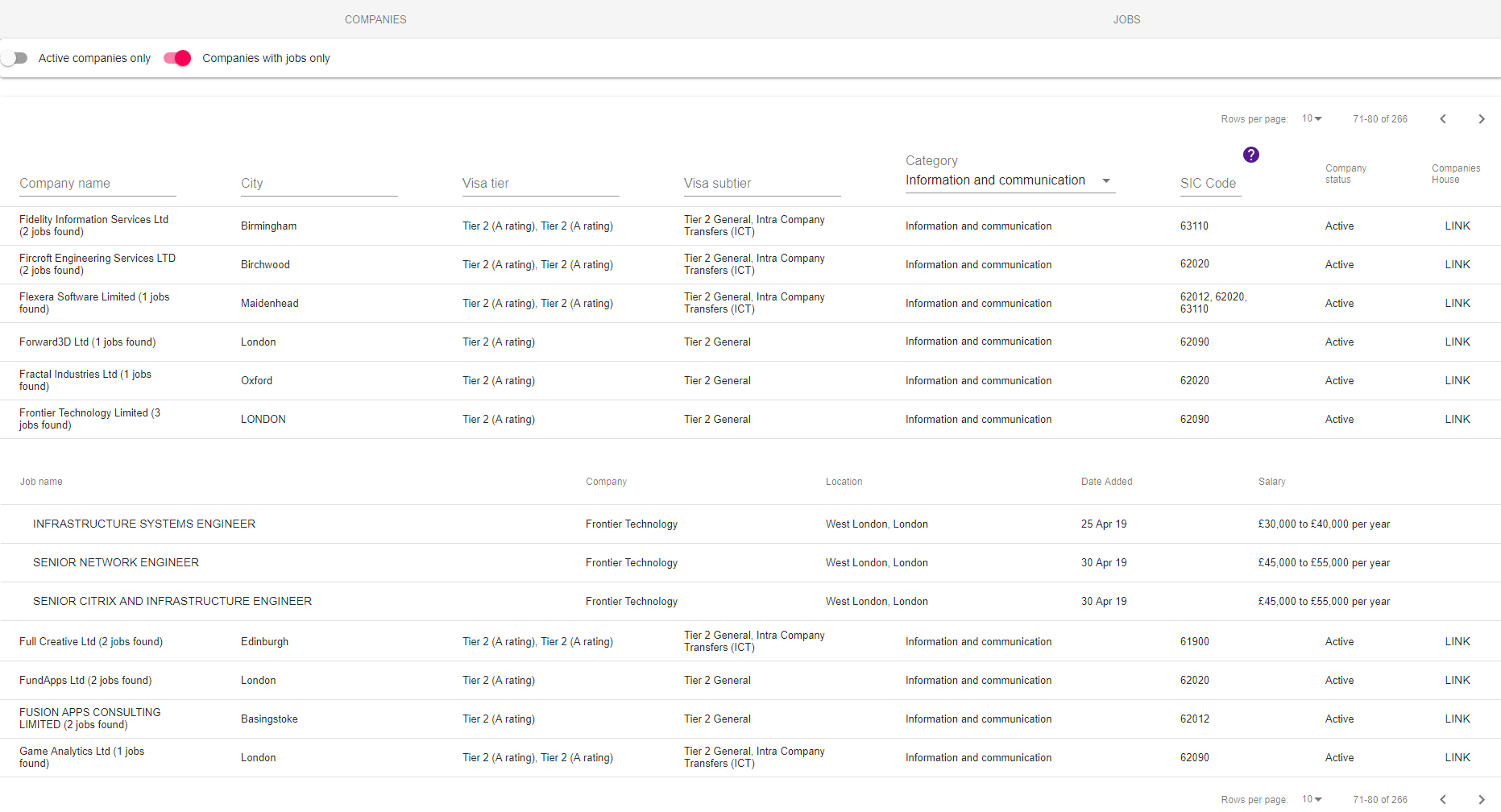The image size is (1501, 812).
Task: Open bottom Rows per page dropdown
Action: click(1312, 800)
